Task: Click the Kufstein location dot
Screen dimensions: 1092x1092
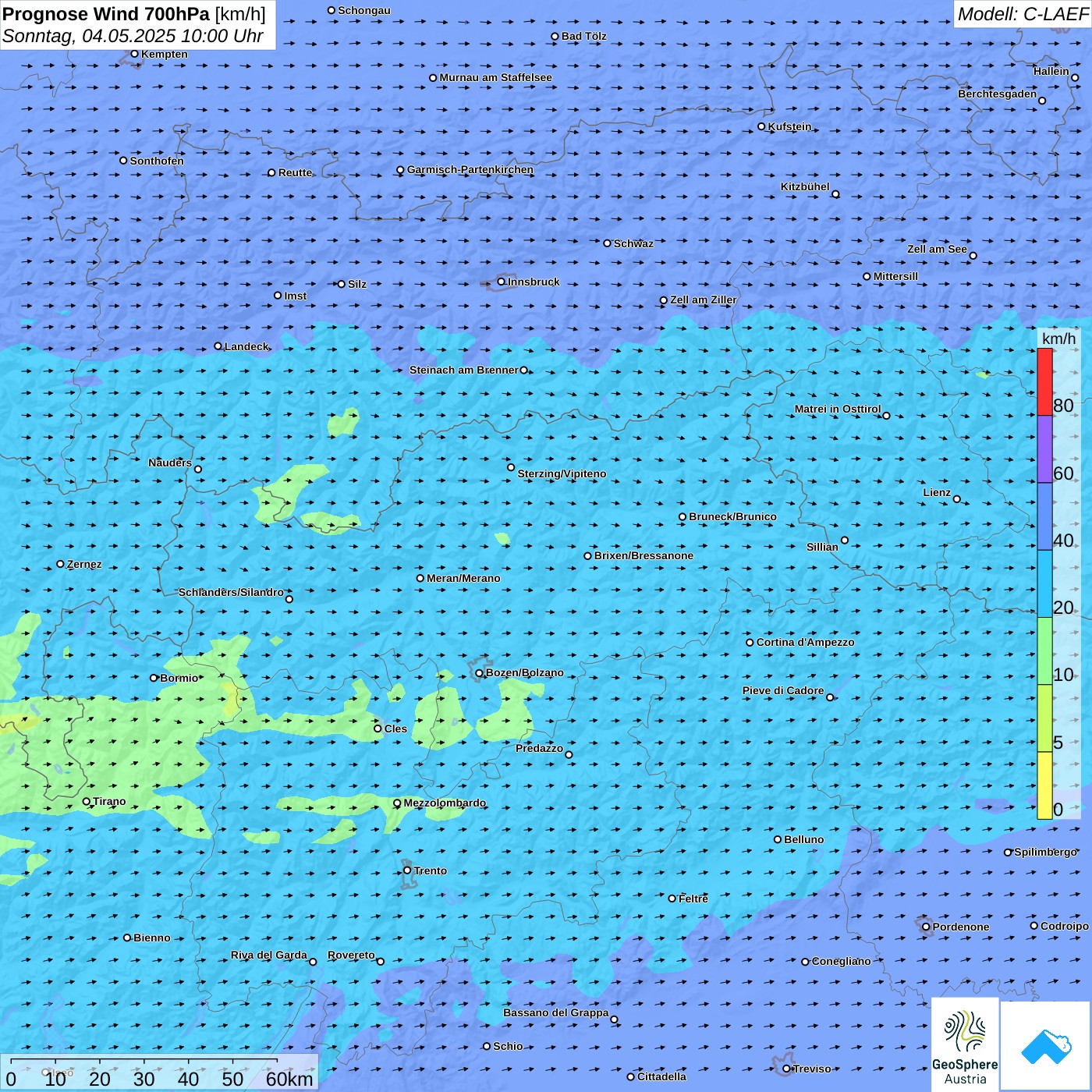Action: point(762,126)
